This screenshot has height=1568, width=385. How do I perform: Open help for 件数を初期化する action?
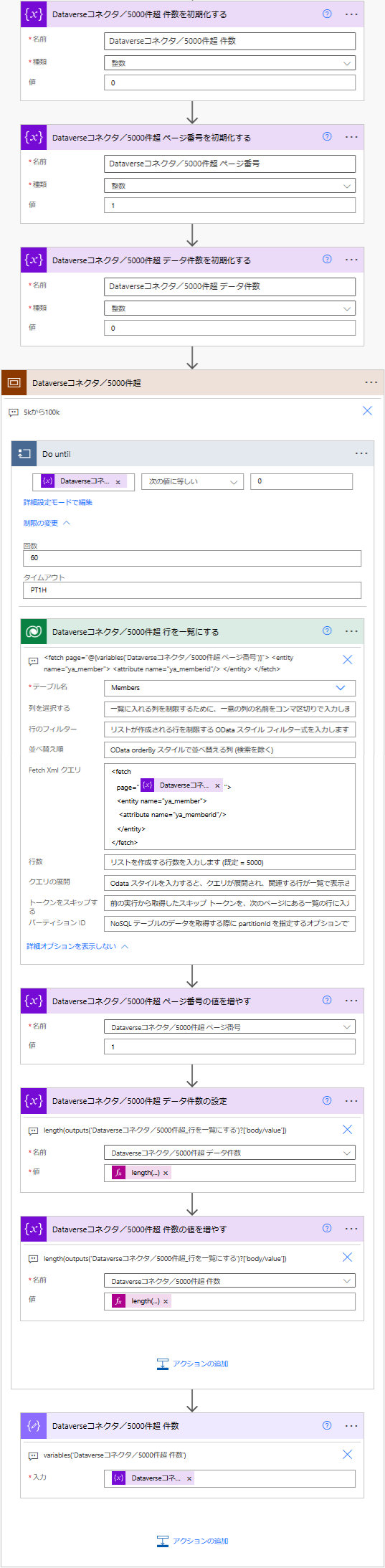(327, 14)
